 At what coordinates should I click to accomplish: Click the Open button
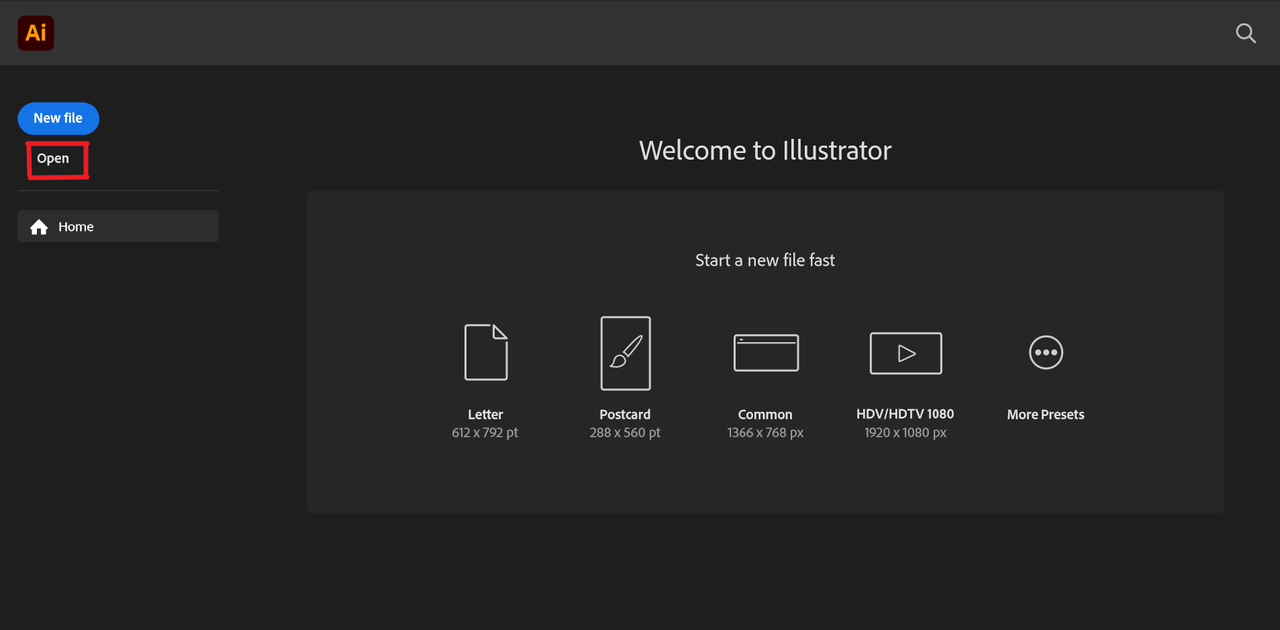pos(53,159)
